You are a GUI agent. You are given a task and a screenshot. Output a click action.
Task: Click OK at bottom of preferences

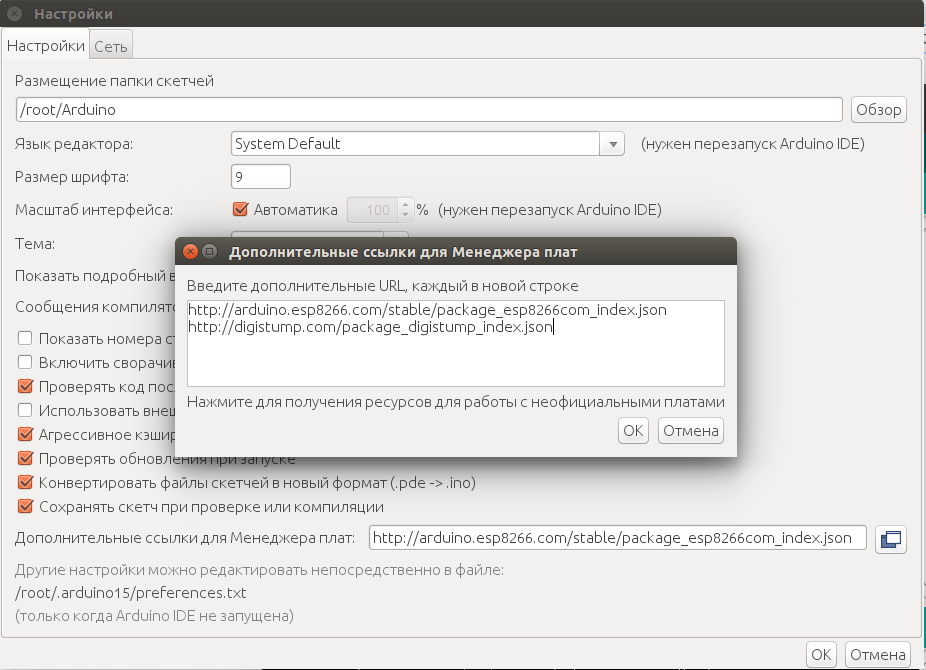click(821, 654)
